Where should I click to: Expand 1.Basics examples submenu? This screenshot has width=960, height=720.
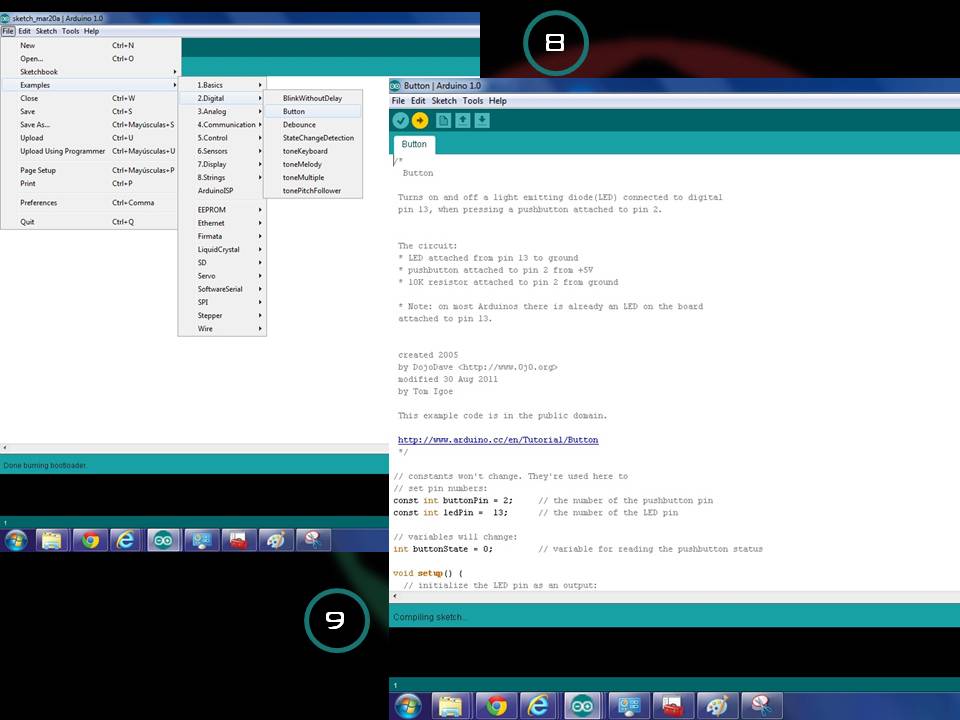pos(222,85)
